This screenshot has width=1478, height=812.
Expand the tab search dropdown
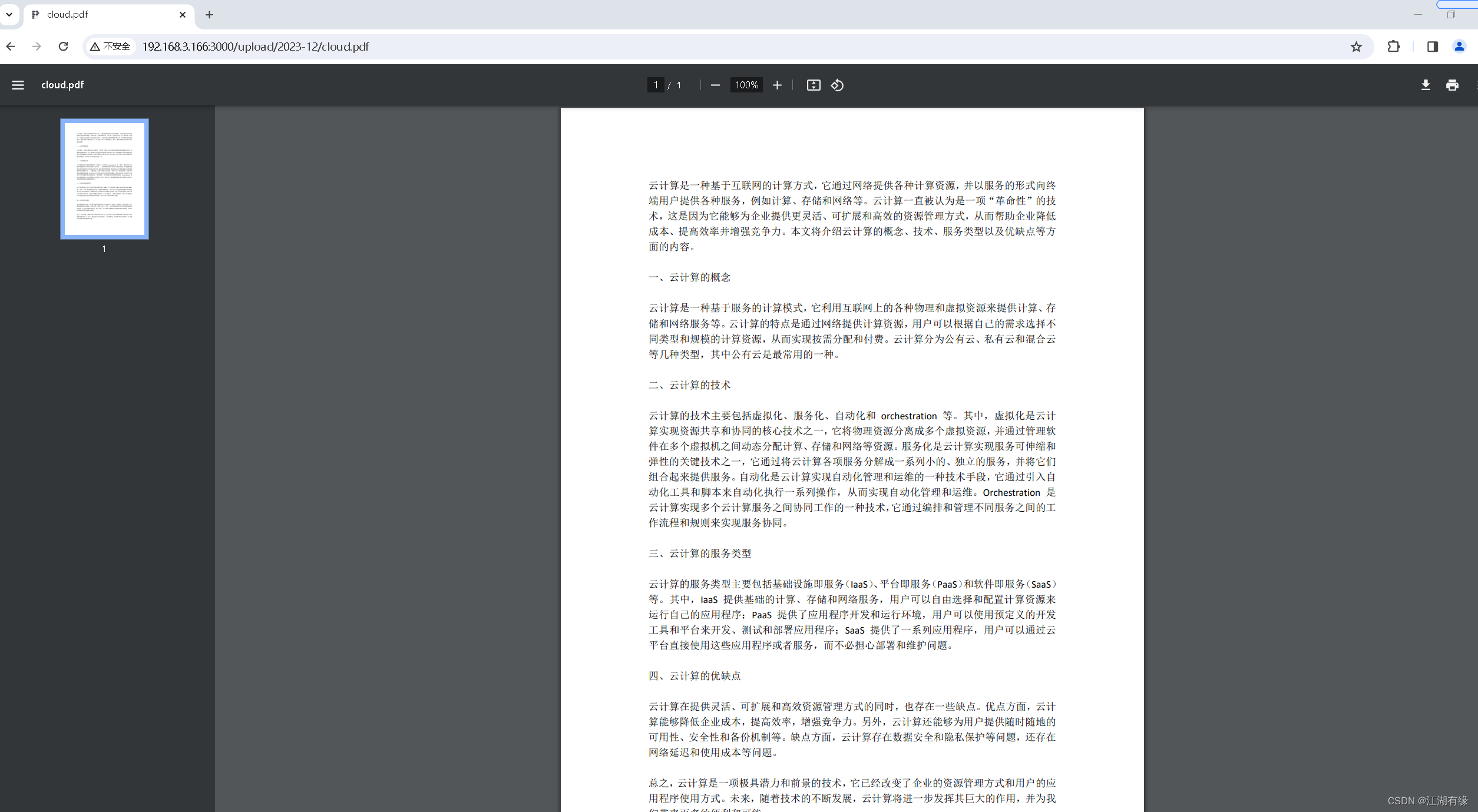click(x=9, y=14)
